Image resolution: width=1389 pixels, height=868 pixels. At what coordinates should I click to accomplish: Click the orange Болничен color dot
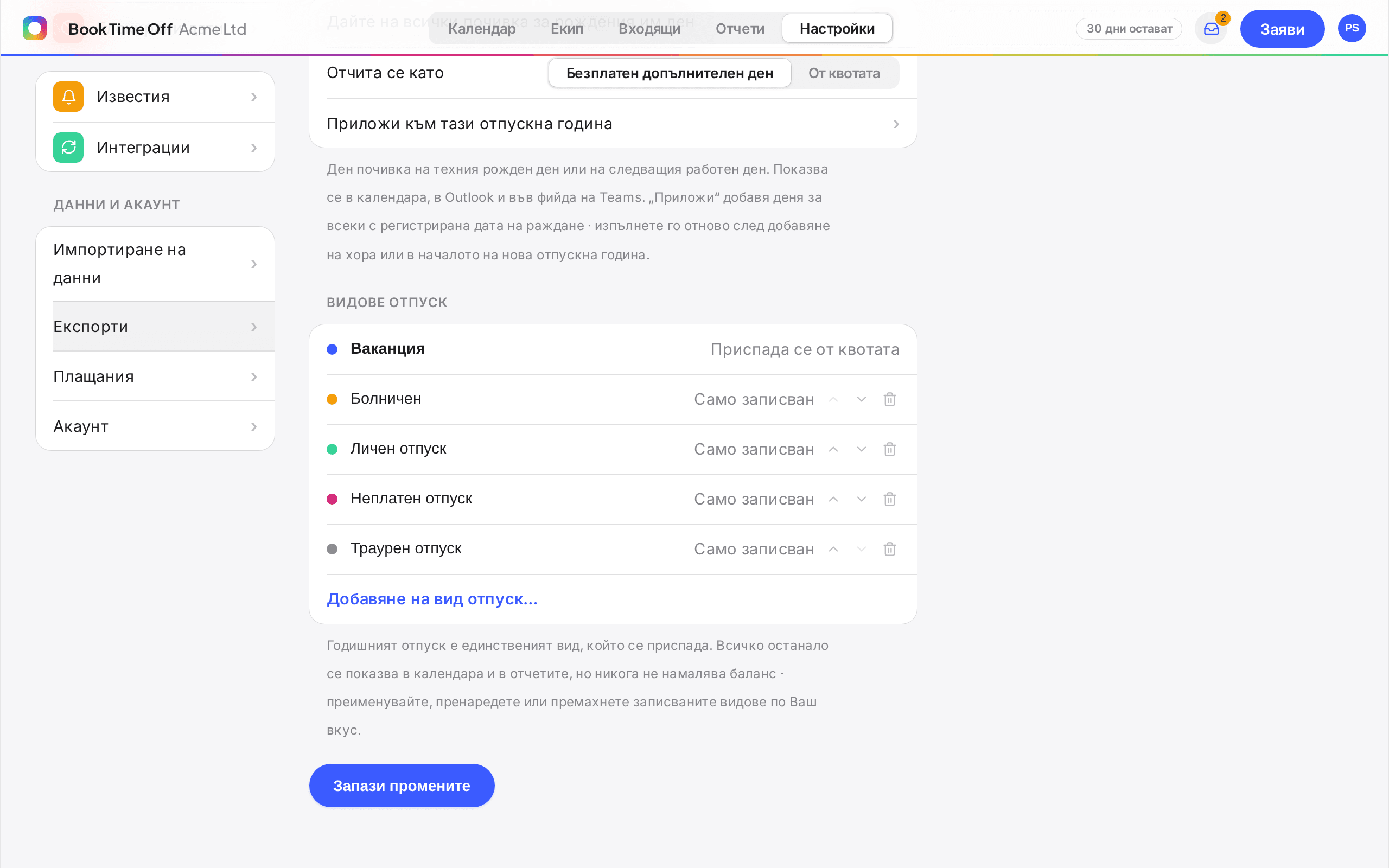point(332,399)
